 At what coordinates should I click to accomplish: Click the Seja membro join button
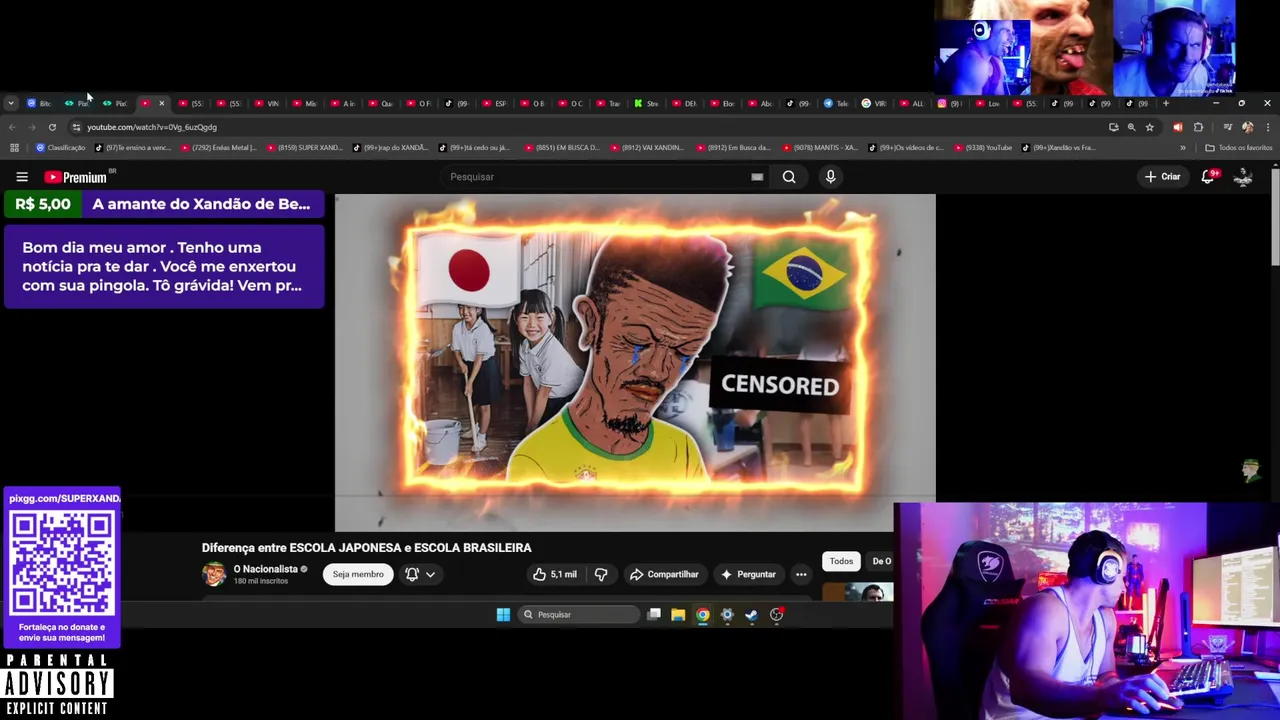click(358, 574)
